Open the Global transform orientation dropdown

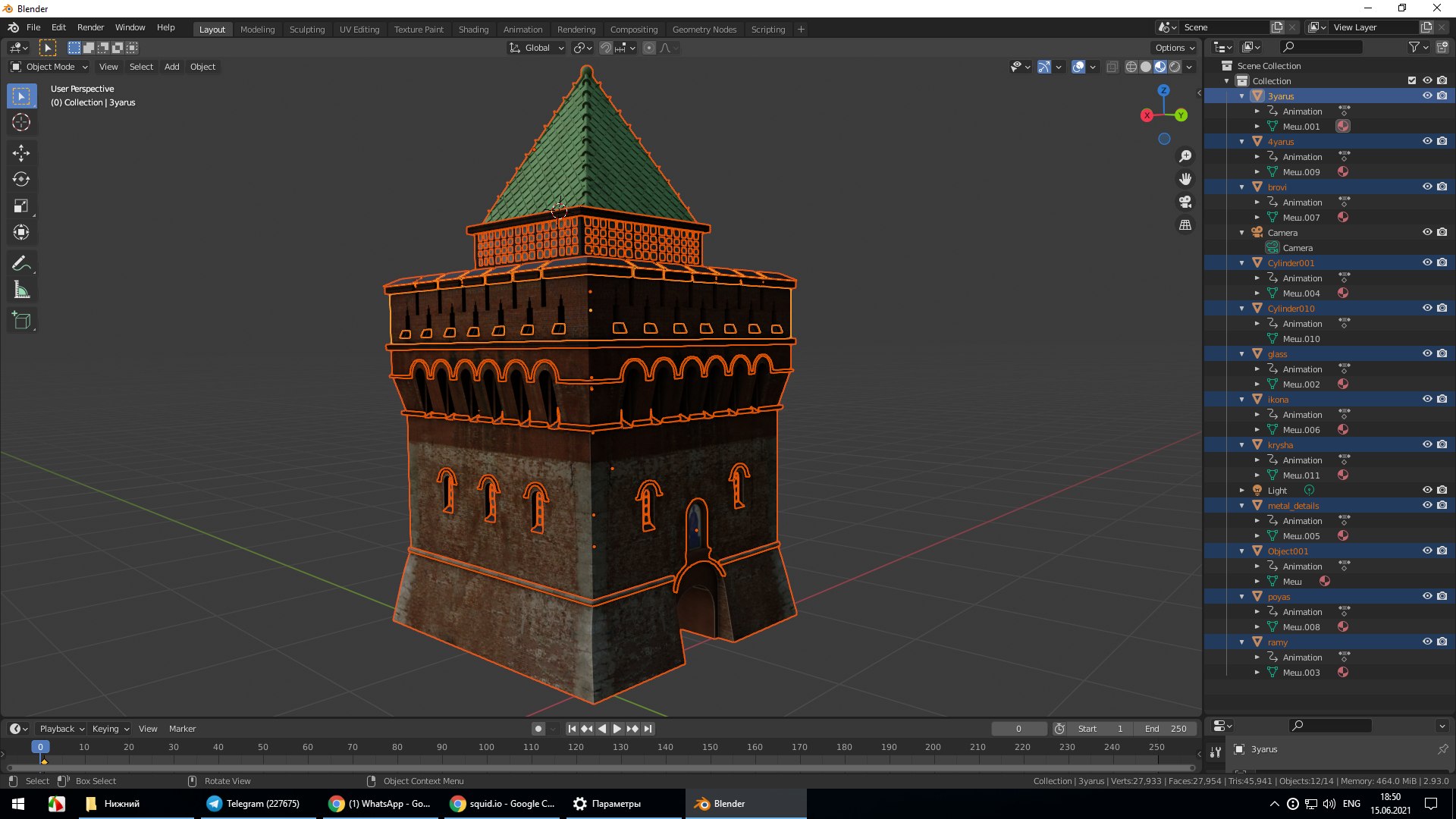point(536,48)
